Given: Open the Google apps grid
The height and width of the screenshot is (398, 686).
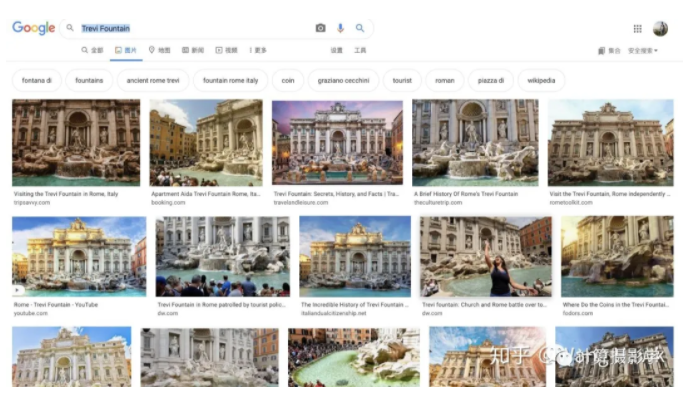Looking at the screenshot, I should [x=637, y=28].
